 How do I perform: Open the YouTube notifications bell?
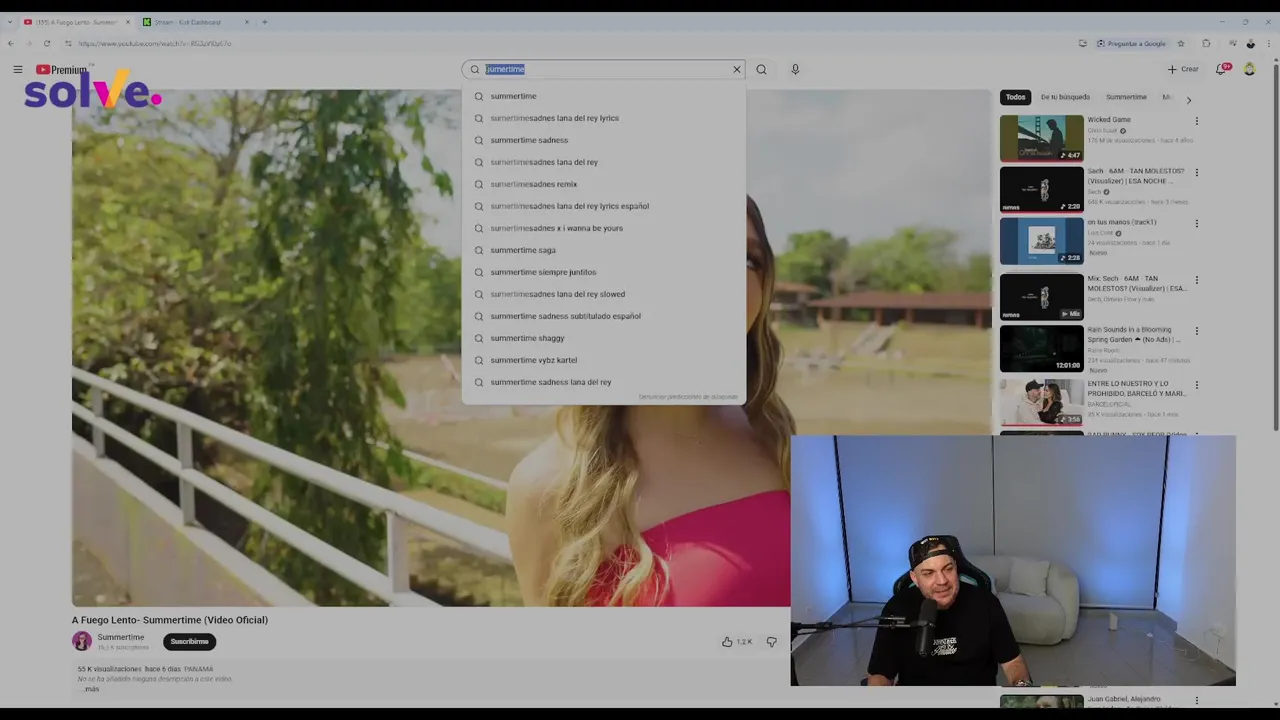pyautogui.click(x=1221, y=69)
